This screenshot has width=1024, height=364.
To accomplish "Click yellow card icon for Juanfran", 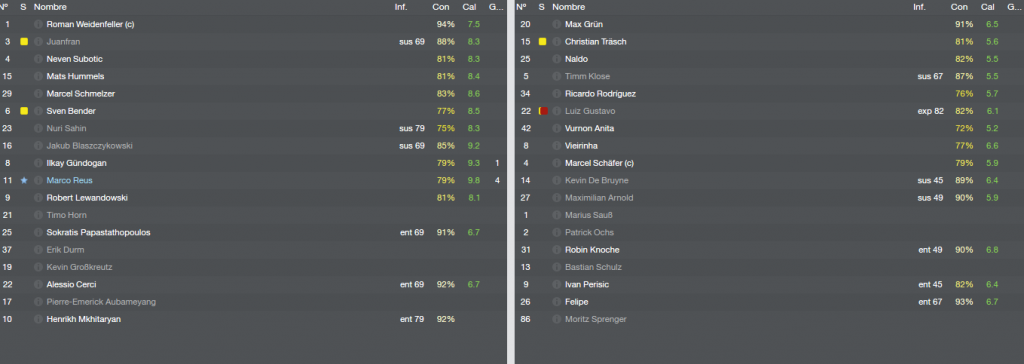I will click(24, 42).
